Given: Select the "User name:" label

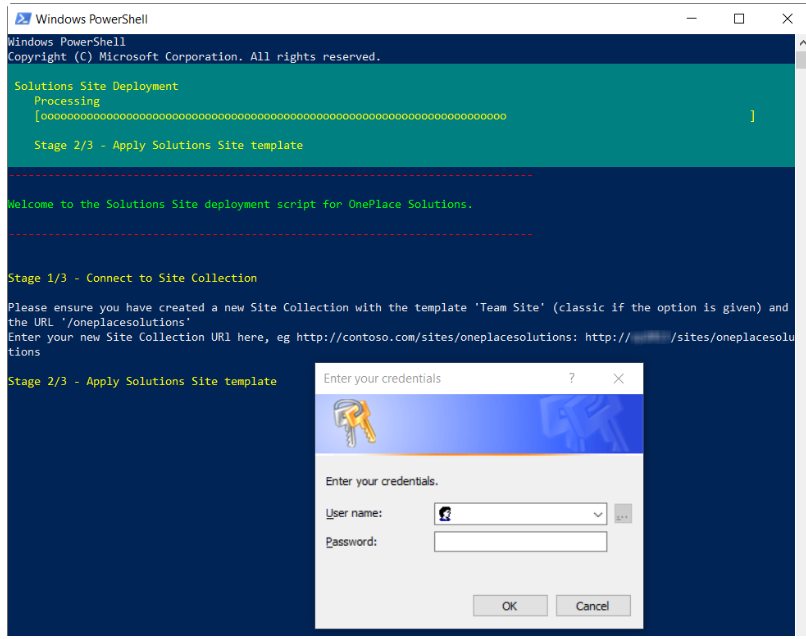Looking at the screenshot, I should pos(354,514).
